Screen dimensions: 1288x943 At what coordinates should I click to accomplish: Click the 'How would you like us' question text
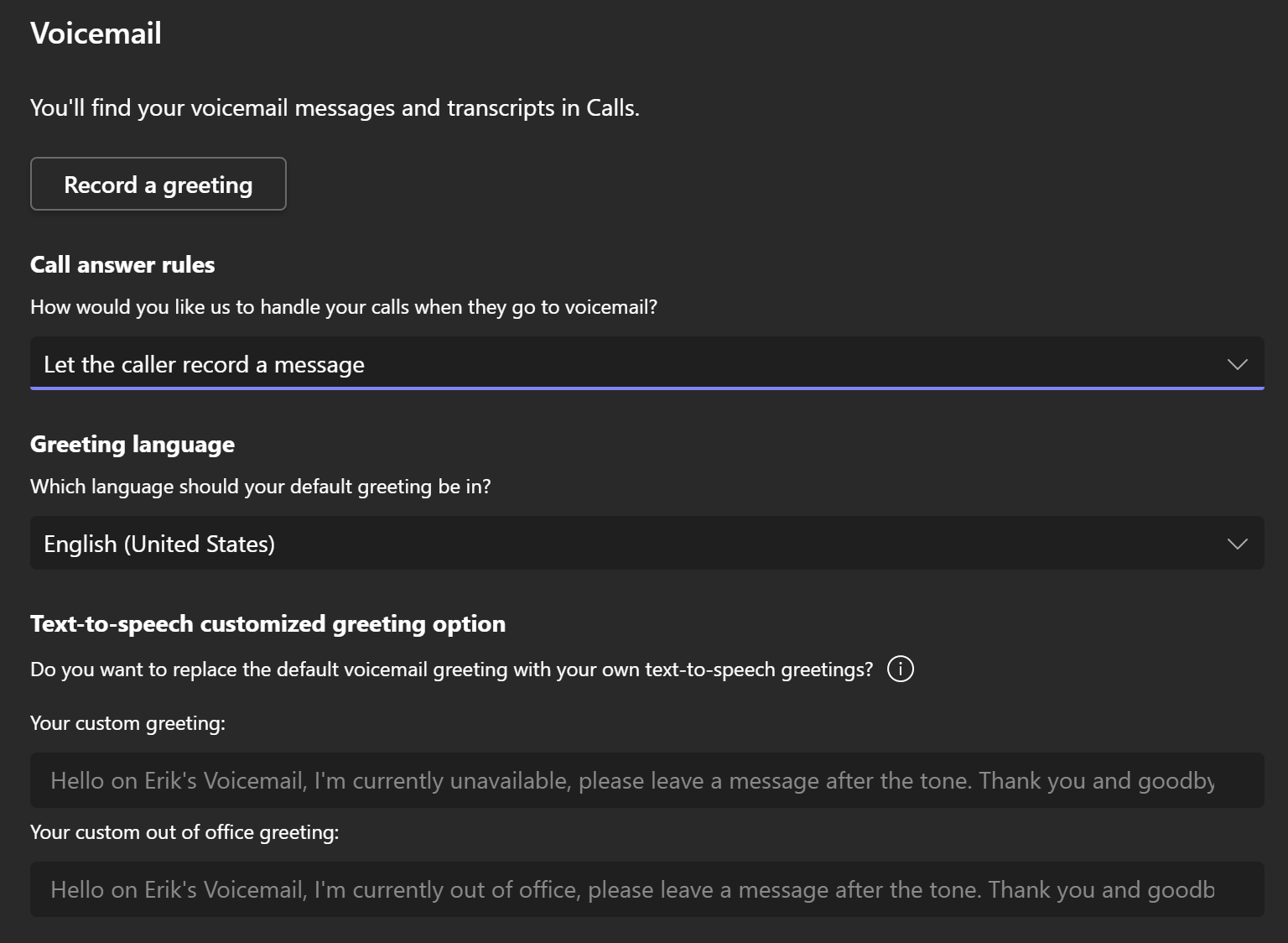click(x=344, y=307)
